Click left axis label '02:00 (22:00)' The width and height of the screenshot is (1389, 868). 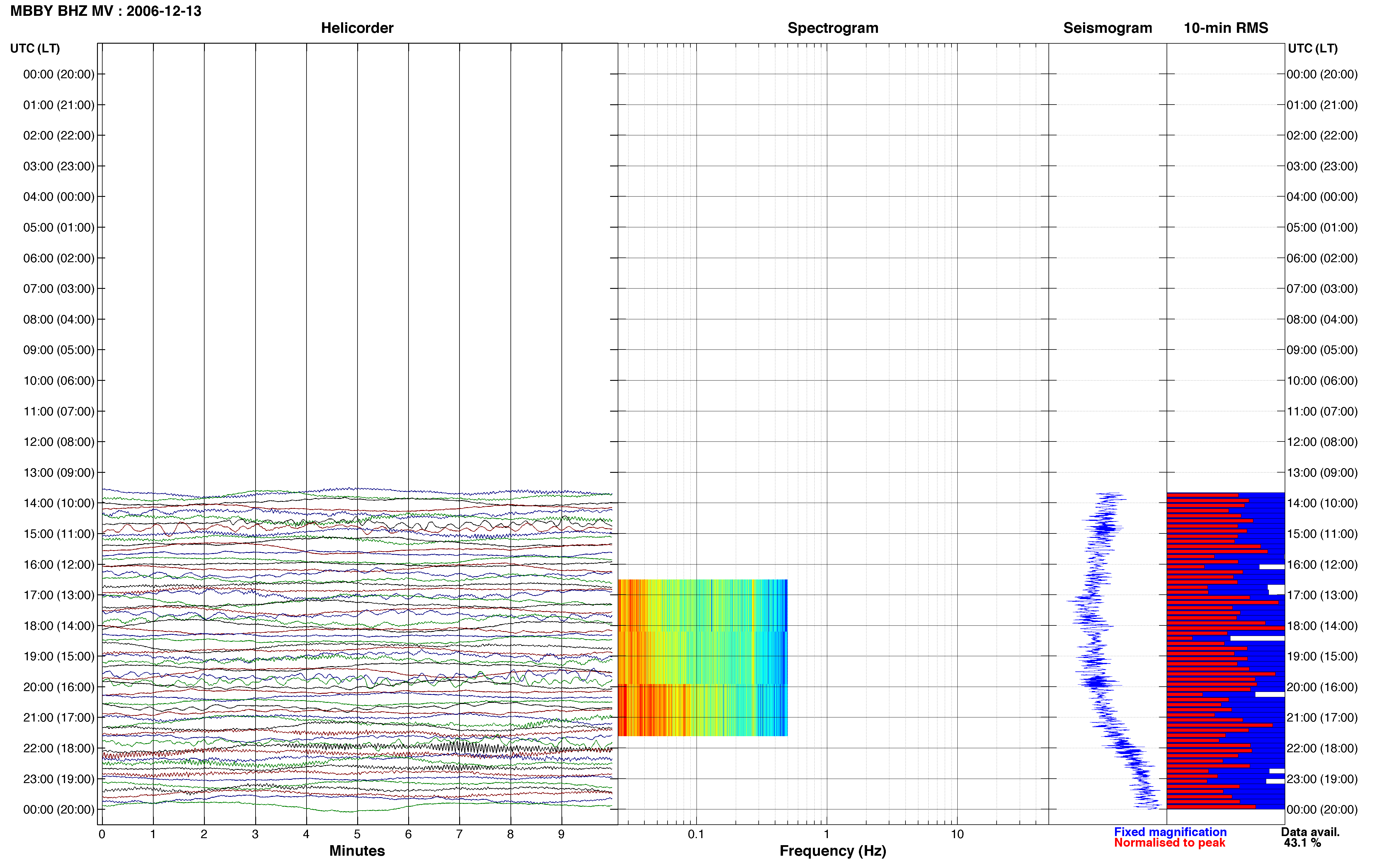(59, 135)
